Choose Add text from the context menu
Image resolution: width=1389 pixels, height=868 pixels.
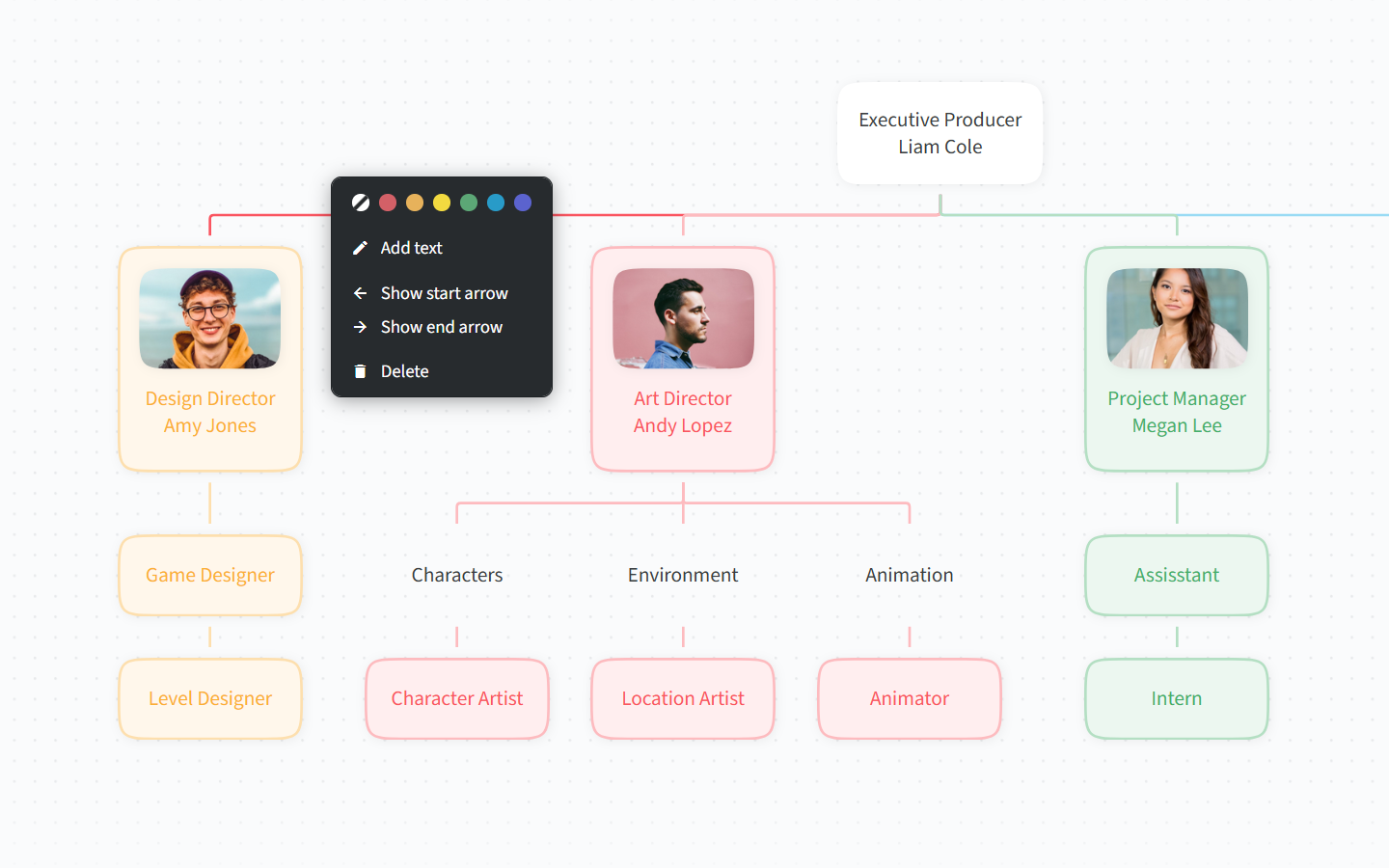411,248
